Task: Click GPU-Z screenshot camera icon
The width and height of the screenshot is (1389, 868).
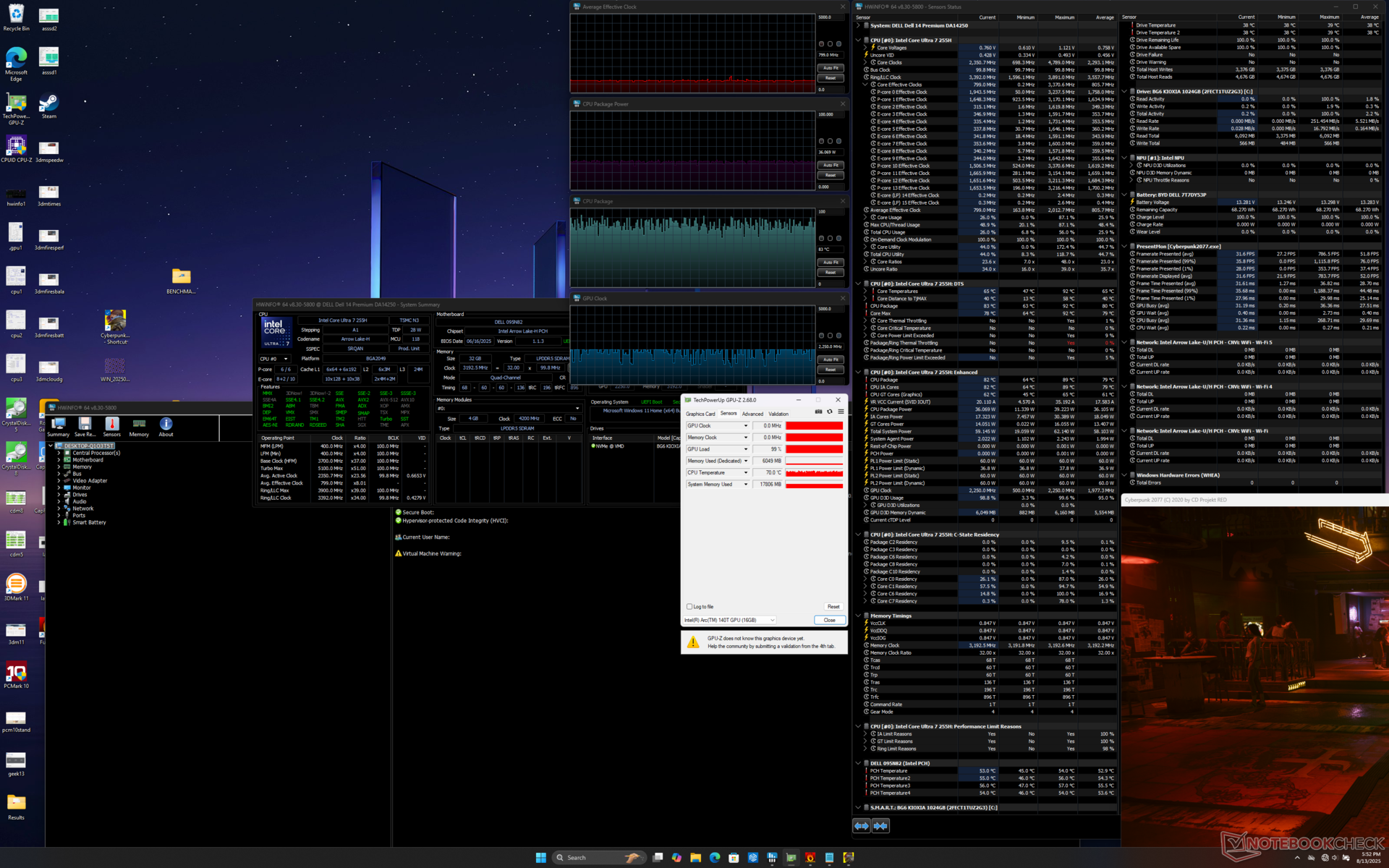Action: click(x=818, y=412)
